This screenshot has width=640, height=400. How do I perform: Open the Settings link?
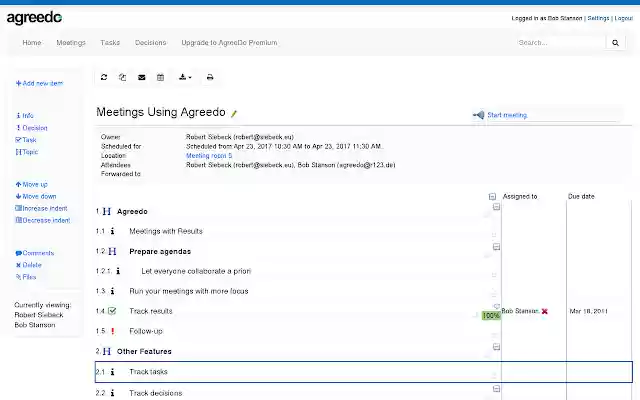[598, 18]
